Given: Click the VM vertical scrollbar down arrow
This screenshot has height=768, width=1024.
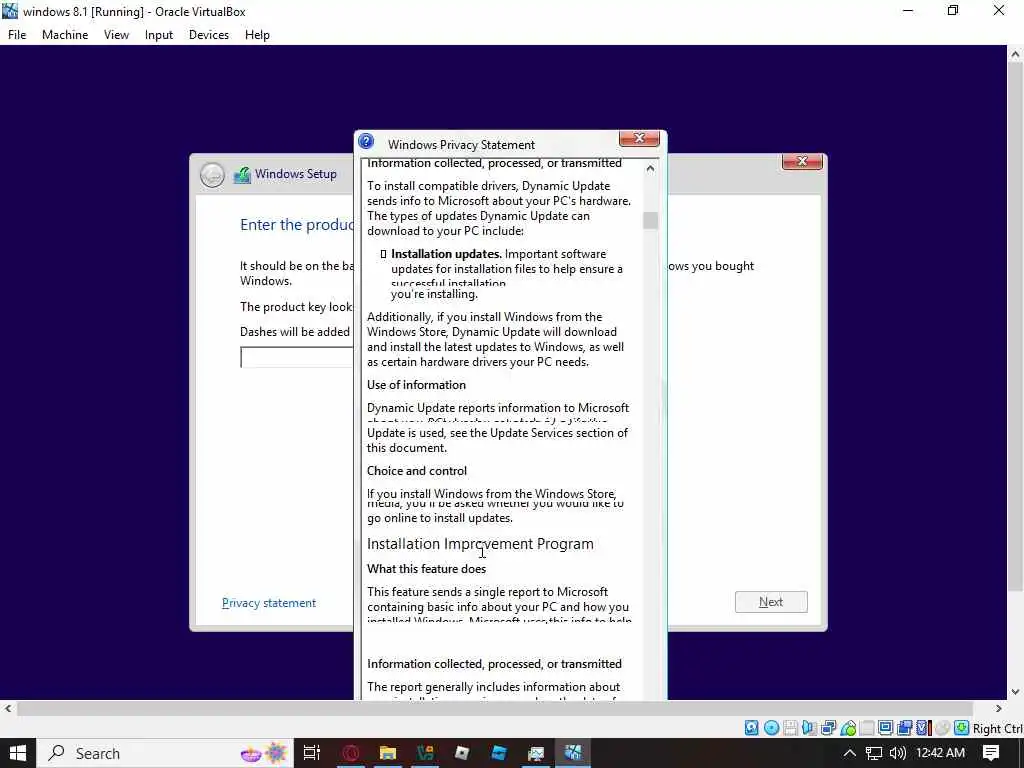Looking at the screenshot, I should pyautogui.click(x=1015, y=692).
